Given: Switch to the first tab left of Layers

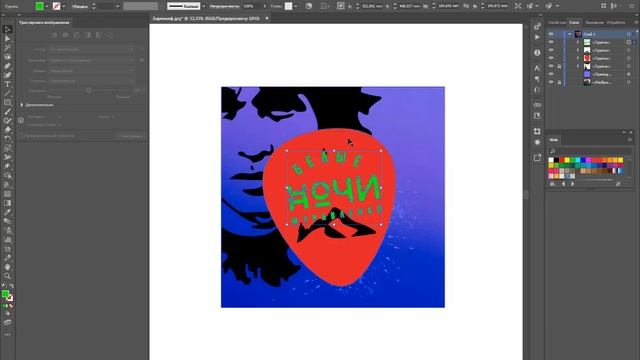Looking at the screenshot, I should tap(557, 22).
